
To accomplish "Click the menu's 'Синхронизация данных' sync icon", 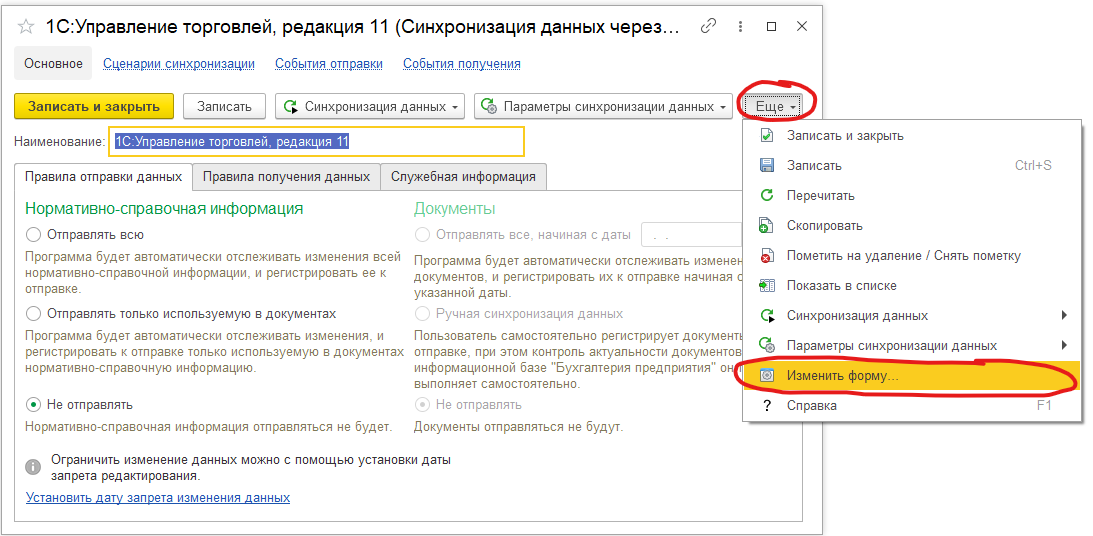I will point(767,315).
